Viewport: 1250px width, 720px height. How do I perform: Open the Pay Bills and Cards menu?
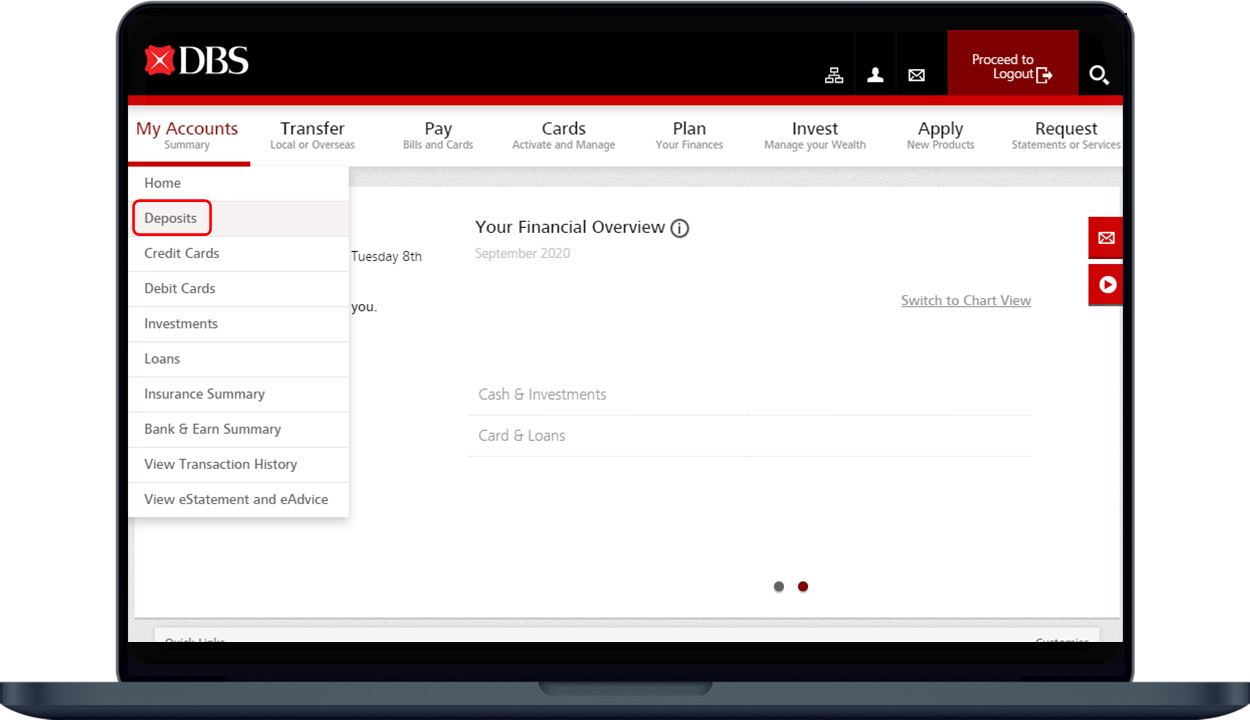coord(438,135)
